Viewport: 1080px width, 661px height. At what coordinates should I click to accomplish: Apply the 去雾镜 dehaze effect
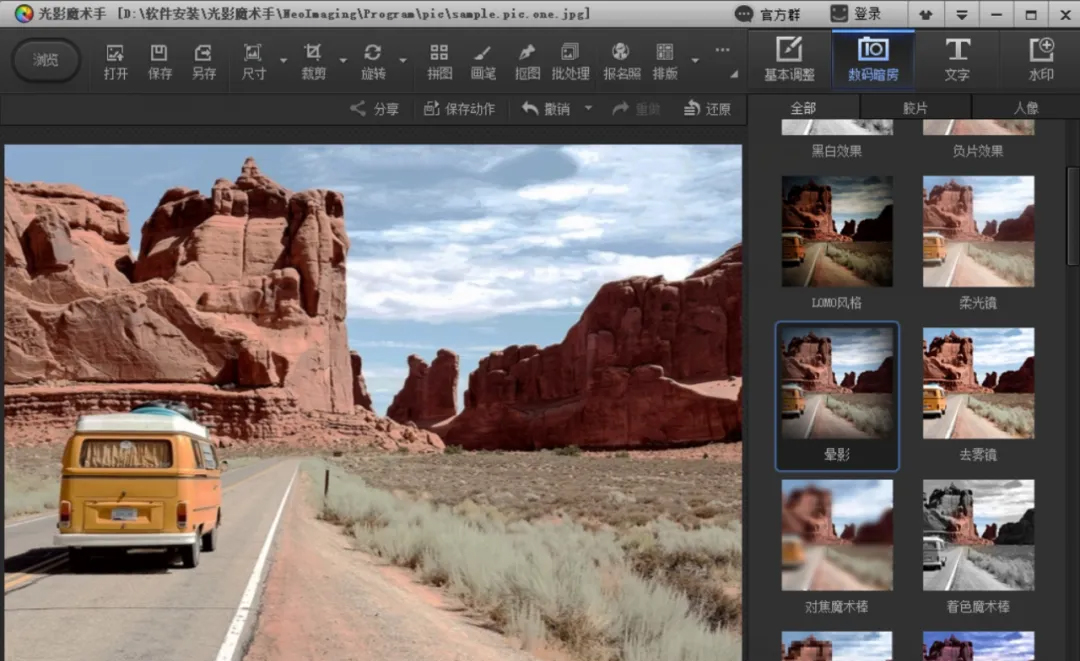click(978, 384)
